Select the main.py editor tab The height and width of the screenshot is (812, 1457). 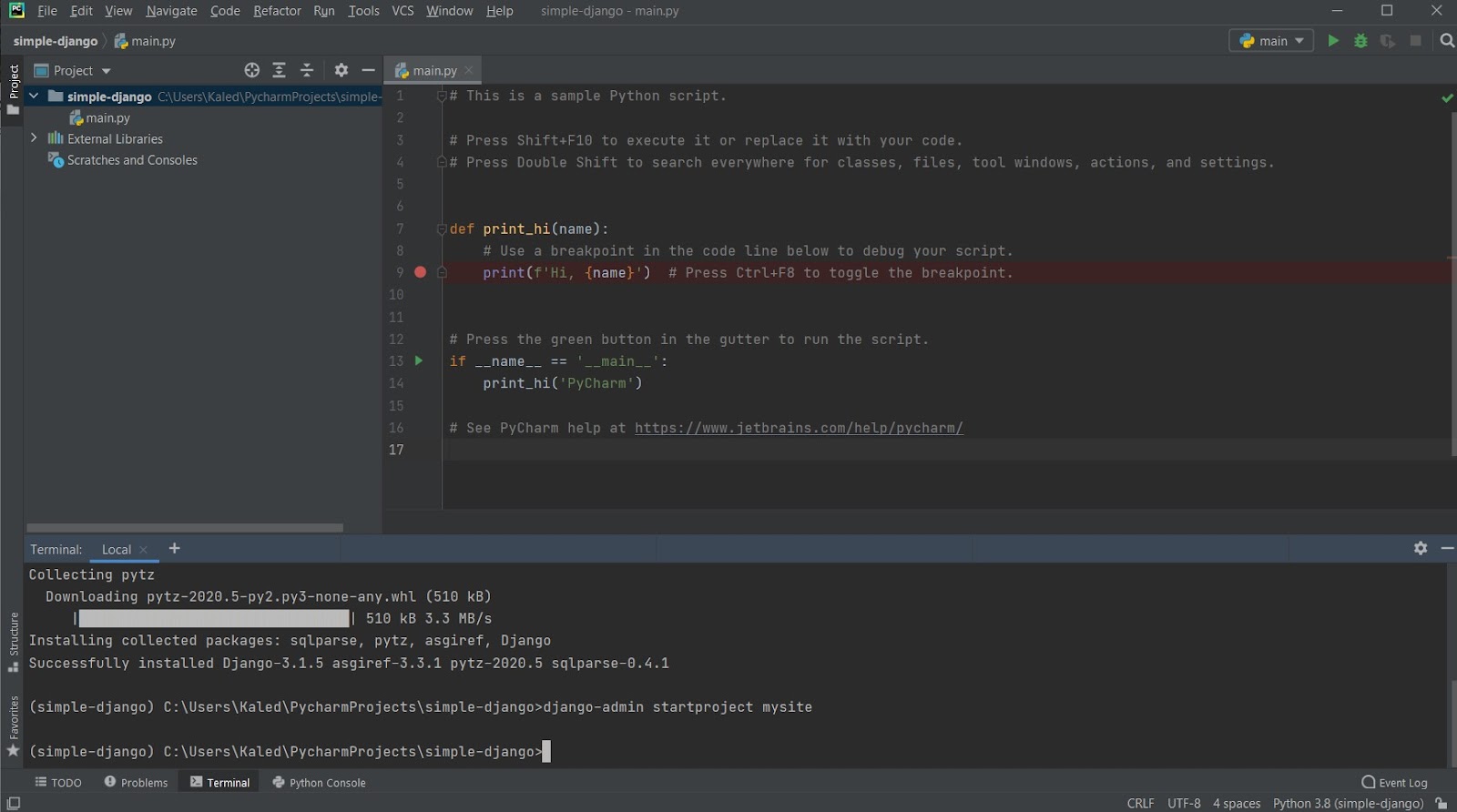coord(432,70)
